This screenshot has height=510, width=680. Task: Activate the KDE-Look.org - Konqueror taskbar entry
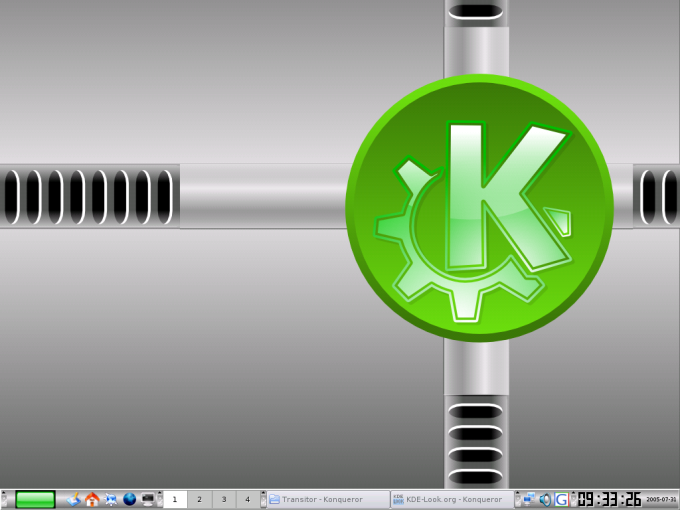(x=452, y=499)
